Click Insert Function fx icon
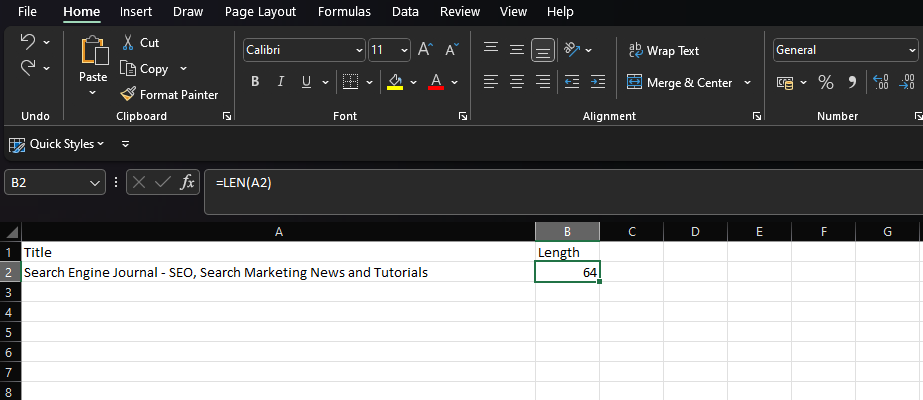This screenshot has height=400, width=923. tap(187, 183)
